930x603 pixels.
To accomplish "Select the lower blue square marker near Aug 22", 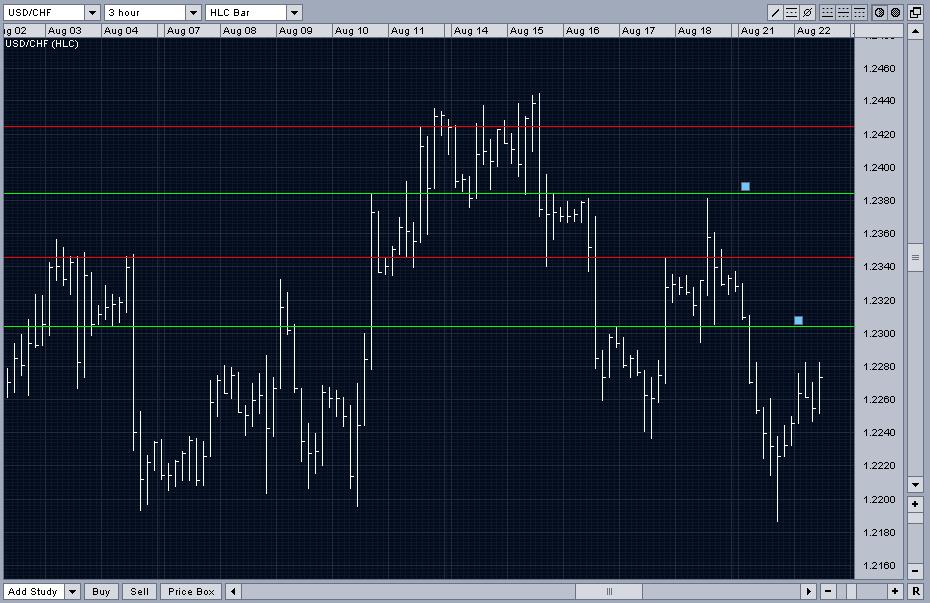I will click(x=798, y=320).
